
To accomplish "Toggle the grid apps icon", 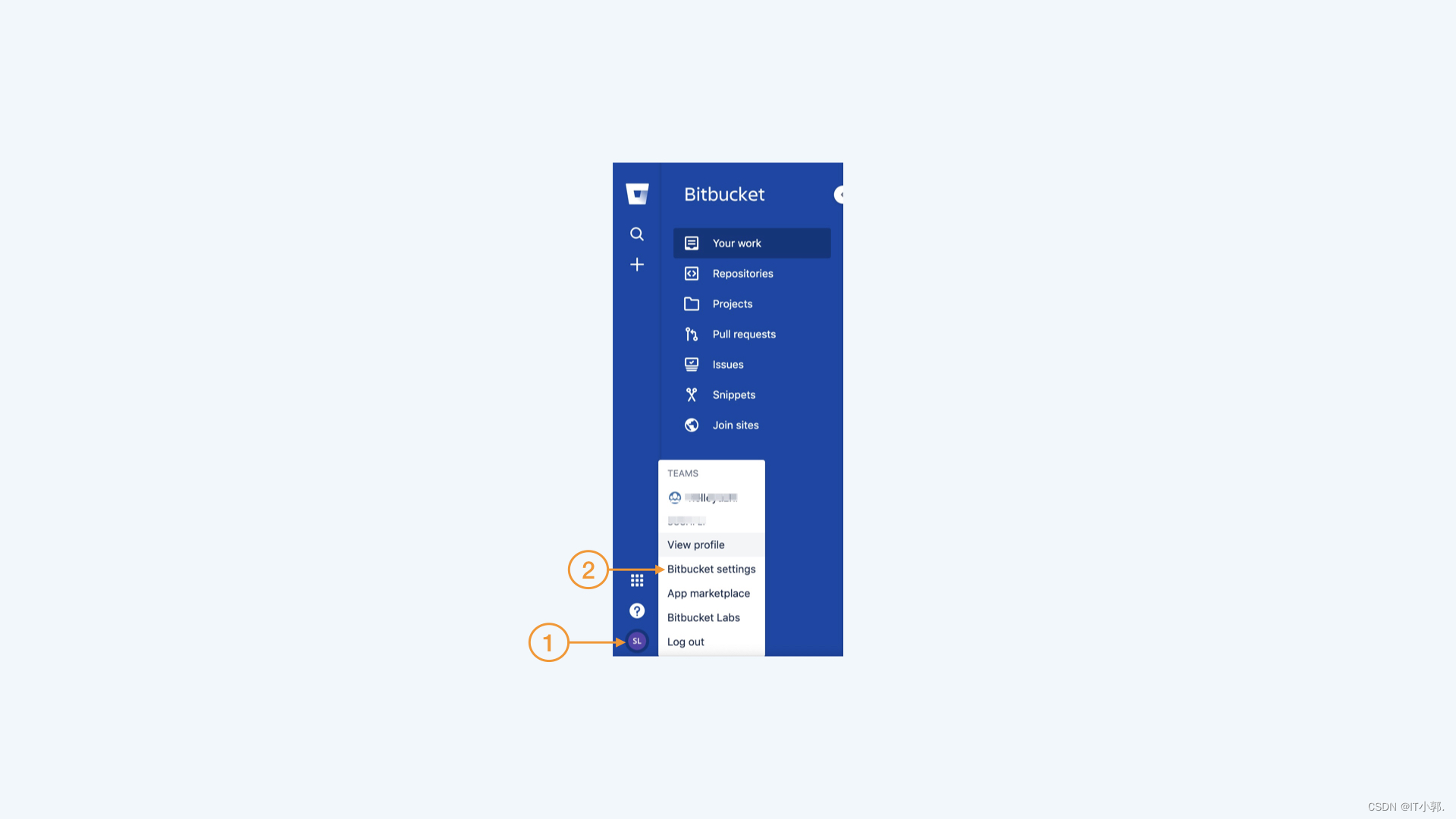I will tap(636, 580).
